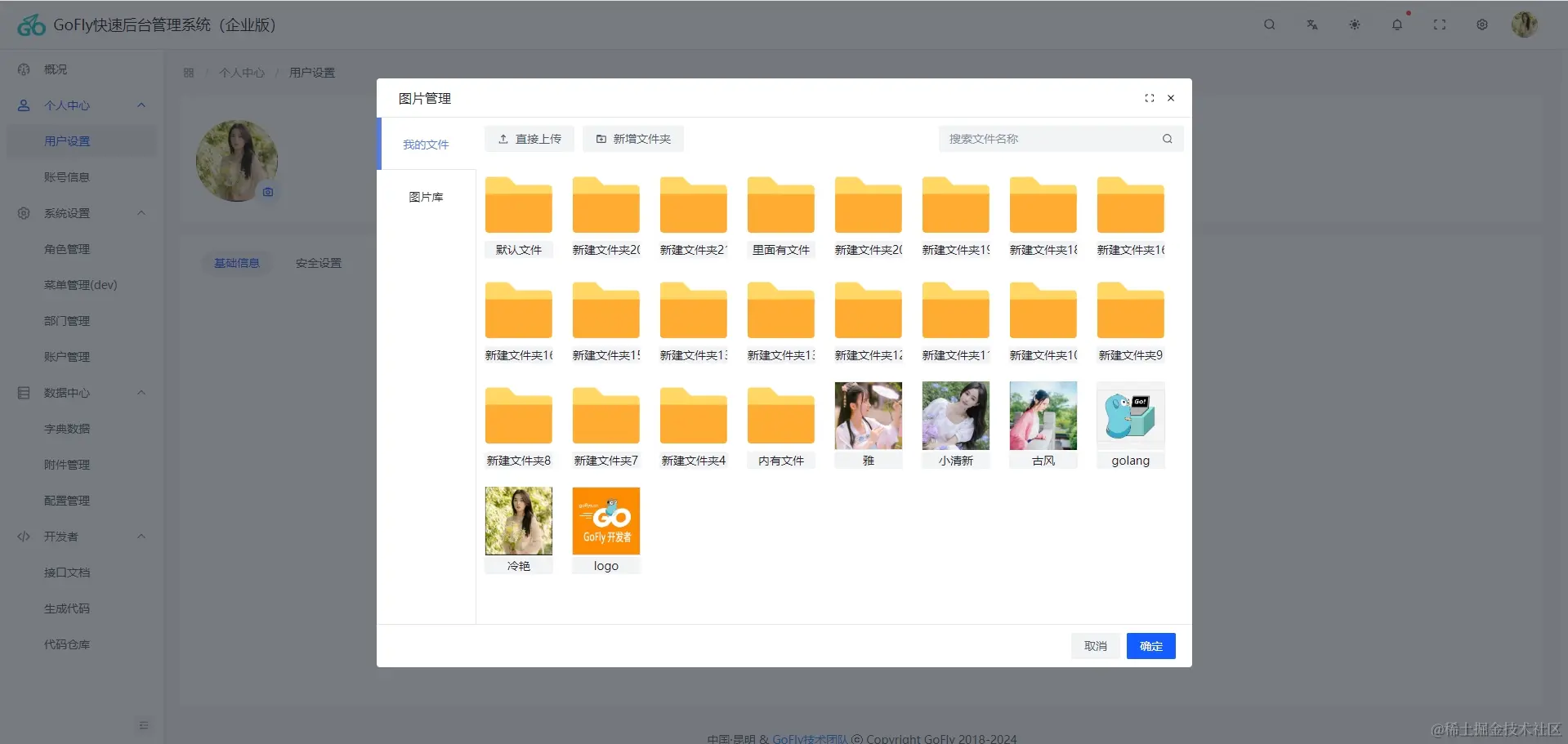Viewport: 1568px width, 744px height.
Task: Click the 新增文件夹 button
Action: coord(633,139)
